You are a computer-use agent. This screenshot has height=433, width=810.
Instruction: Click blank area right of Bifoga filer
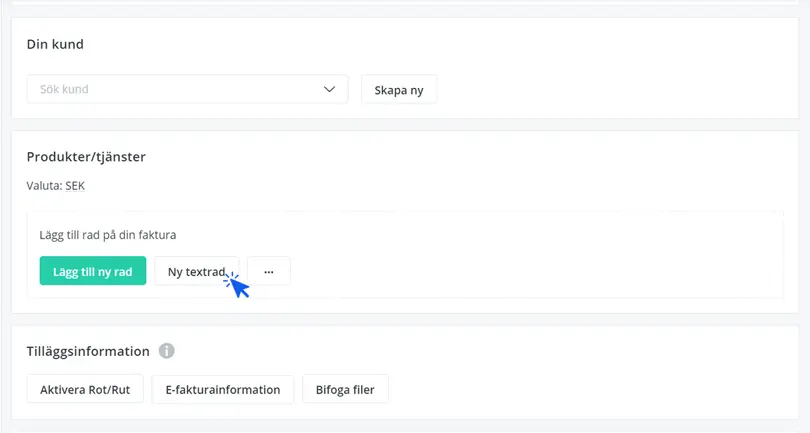(589, 389)
